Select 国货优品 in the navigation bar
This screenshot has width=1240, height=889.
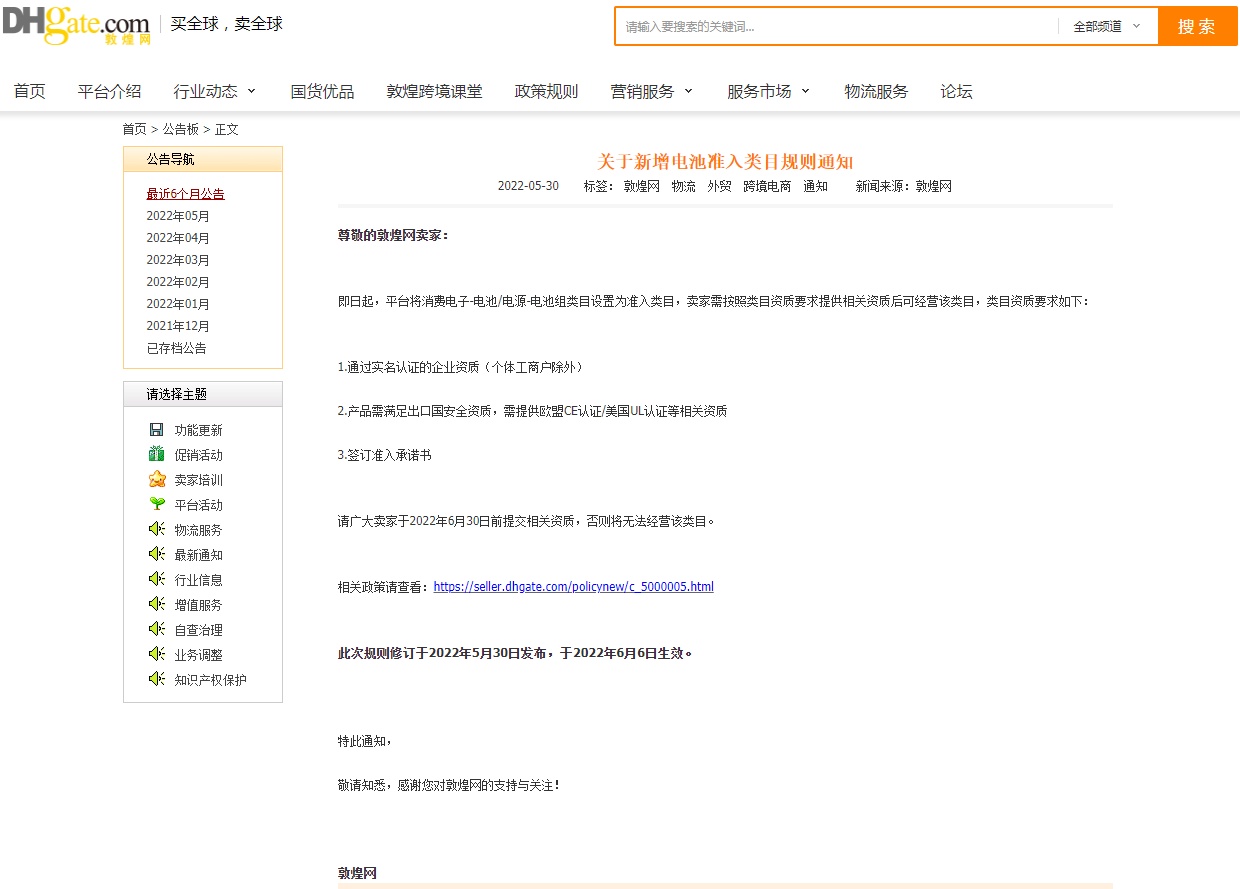[322, 92]
